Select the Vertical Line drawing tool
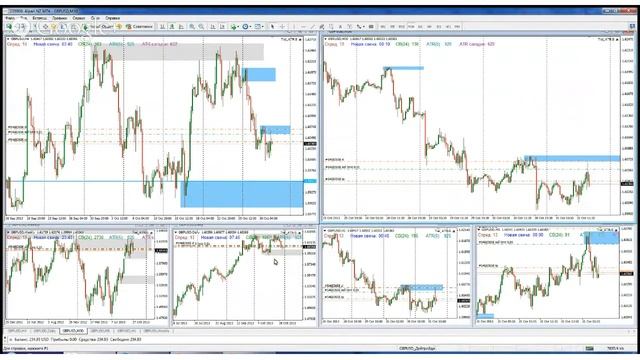640x360 pixels. pyautogui.click(x=294, y=27)
